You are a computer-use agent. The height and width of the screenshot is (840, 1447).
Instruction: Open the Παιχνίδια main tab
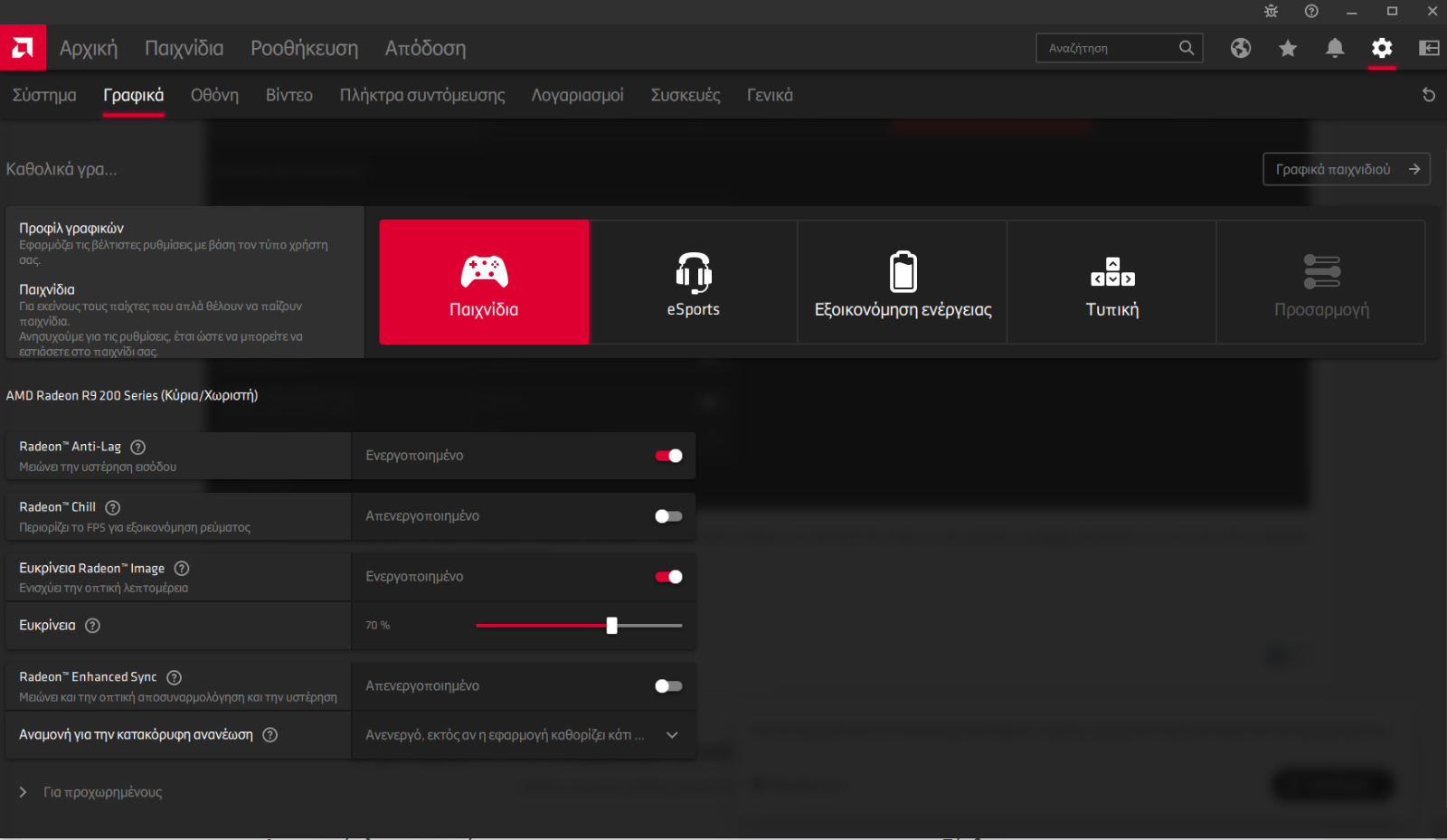click(x=184, y=48)
